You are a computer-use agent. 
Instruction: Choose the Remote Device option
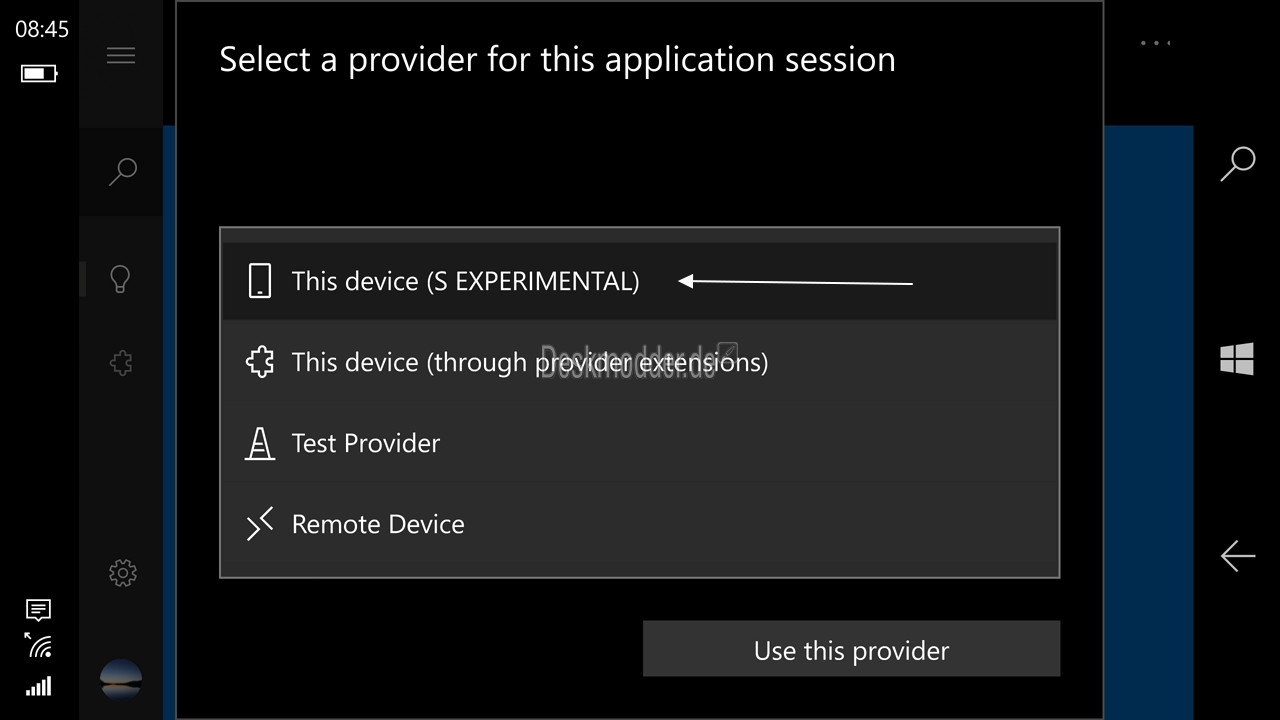click(378, 524)
